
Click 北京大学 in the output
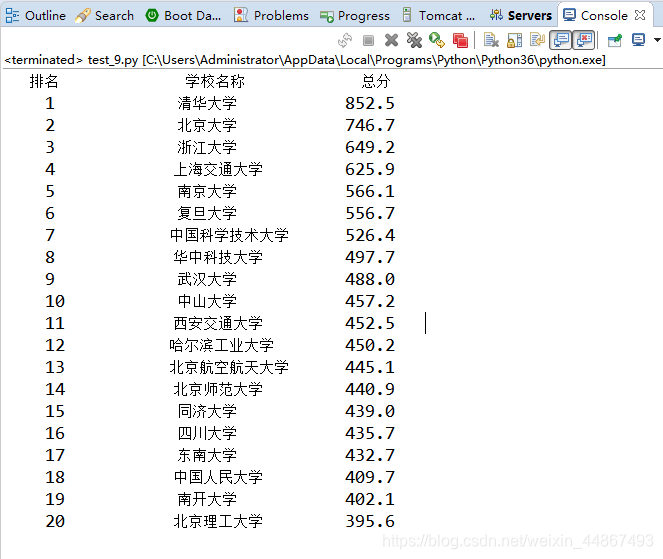(x=207, y=125)
